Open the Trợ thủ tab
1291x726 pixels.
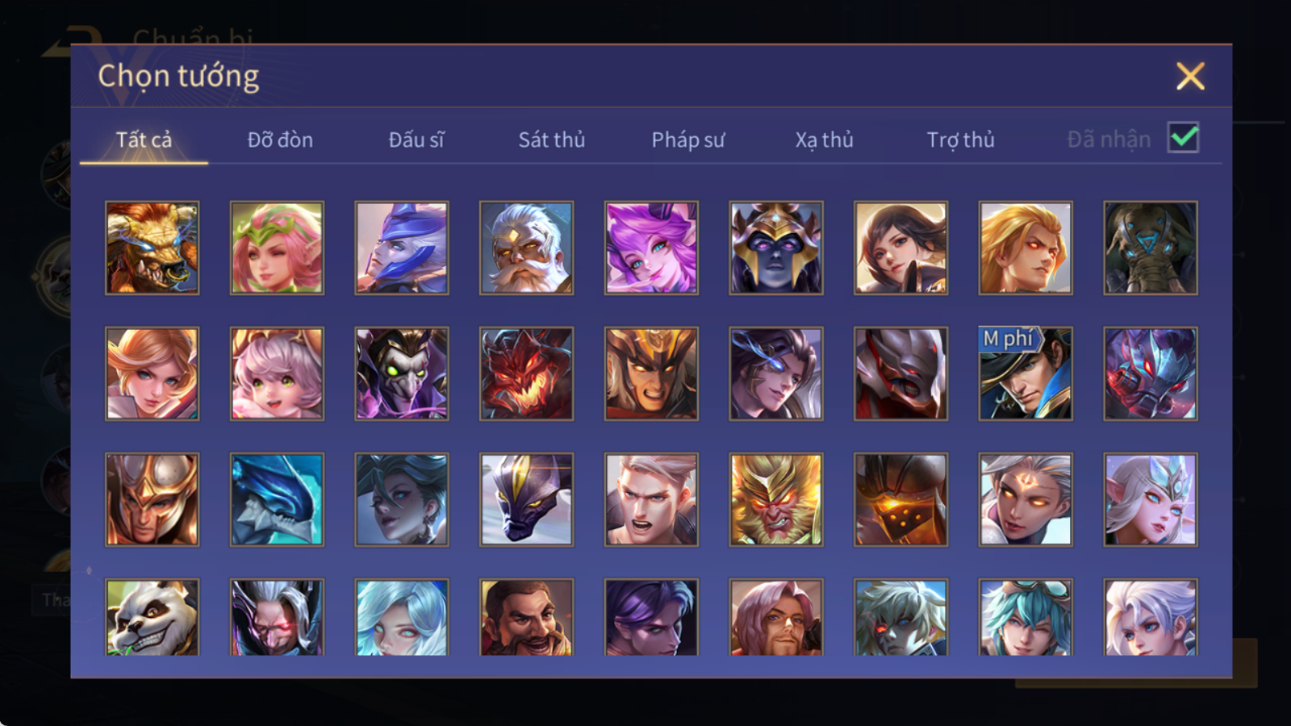coord(960,140)
